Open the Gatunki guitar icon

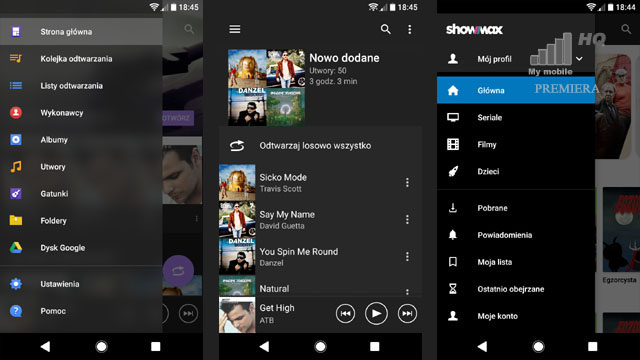[x=16, y=193]
